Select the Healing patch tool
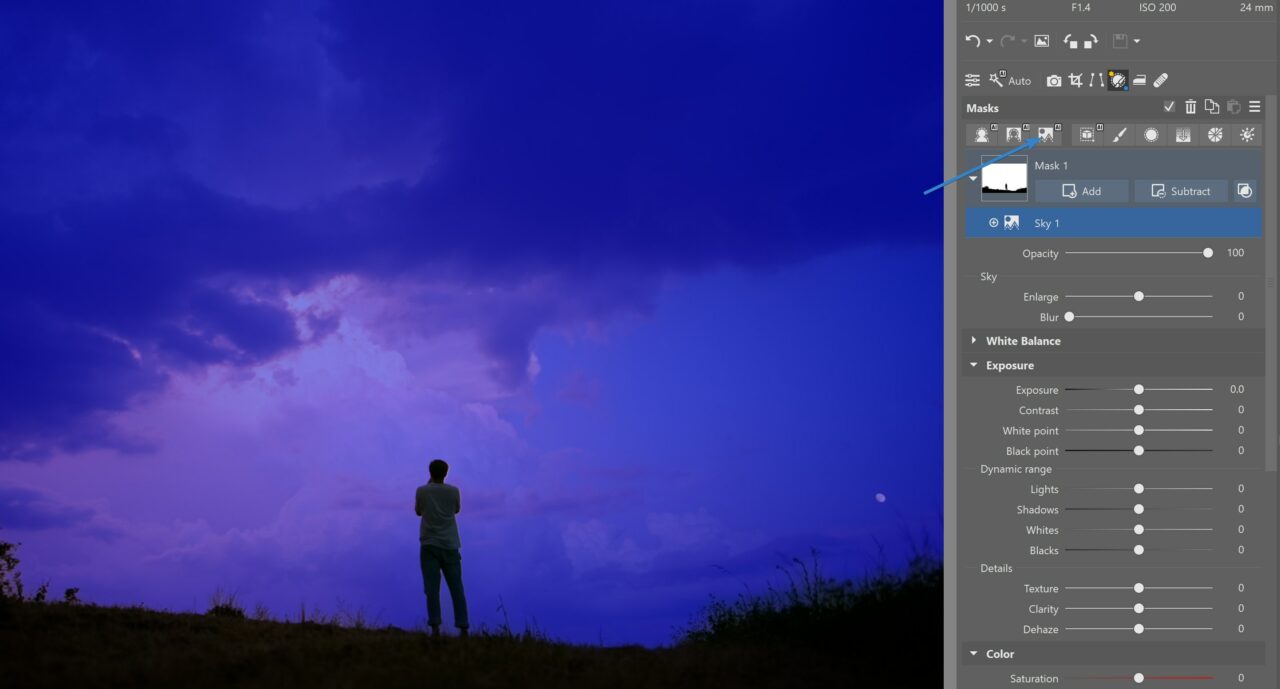This screenshot has height=689, width=1280. pos(1160,80)
